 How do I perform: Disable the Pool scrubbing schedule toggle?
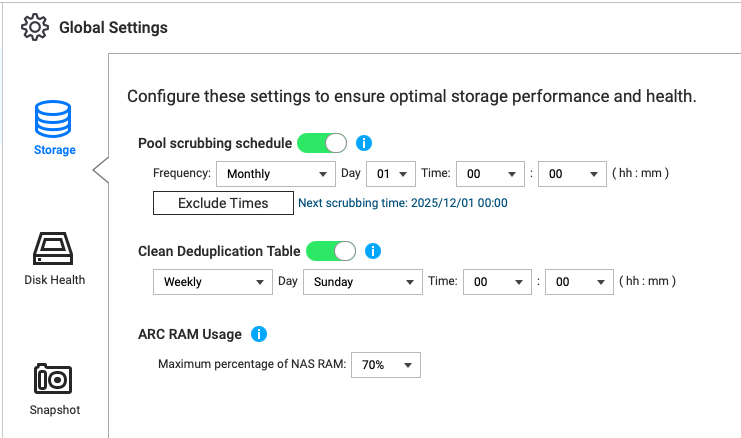322,143
